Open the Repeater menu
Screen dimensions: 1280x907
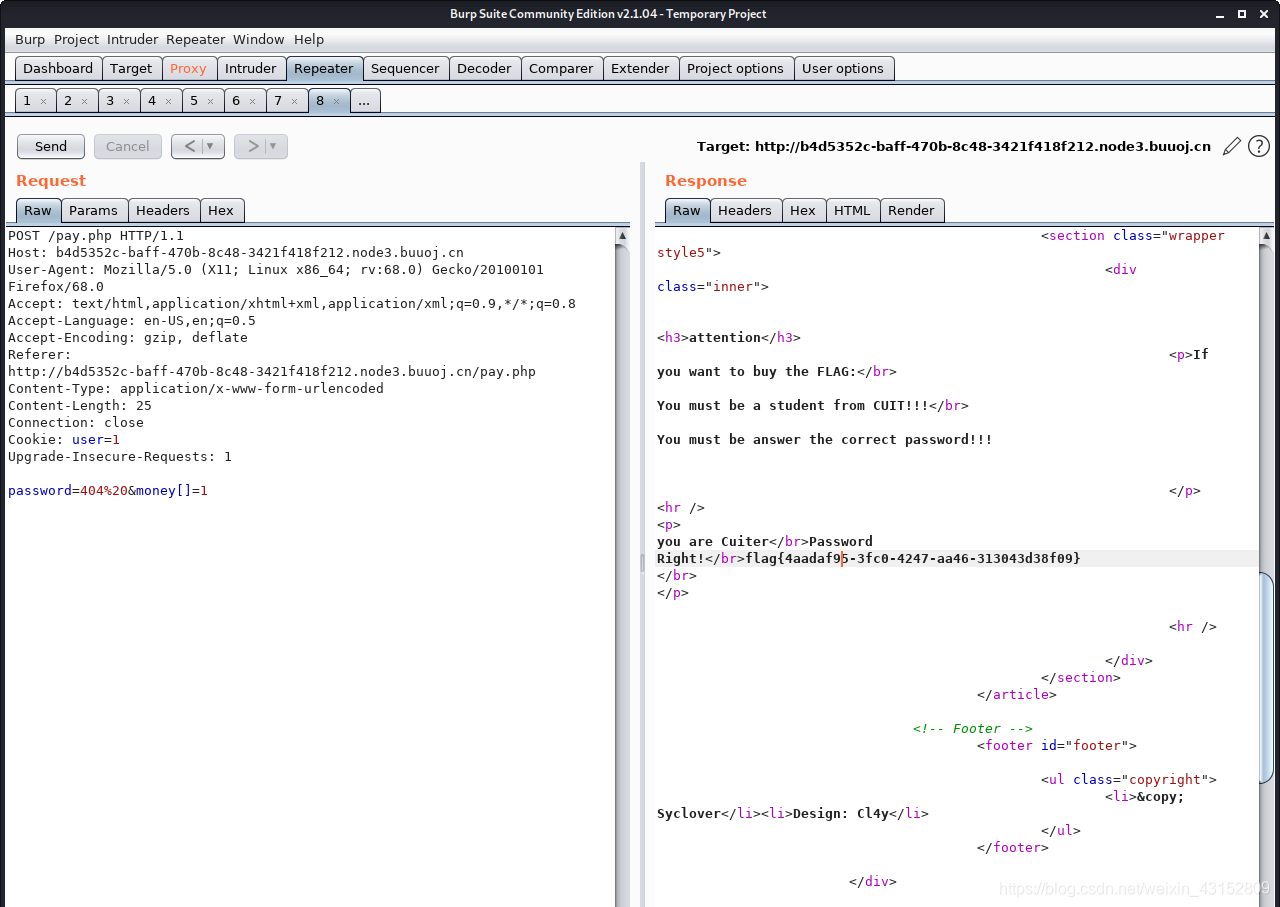tap(196, 39)
